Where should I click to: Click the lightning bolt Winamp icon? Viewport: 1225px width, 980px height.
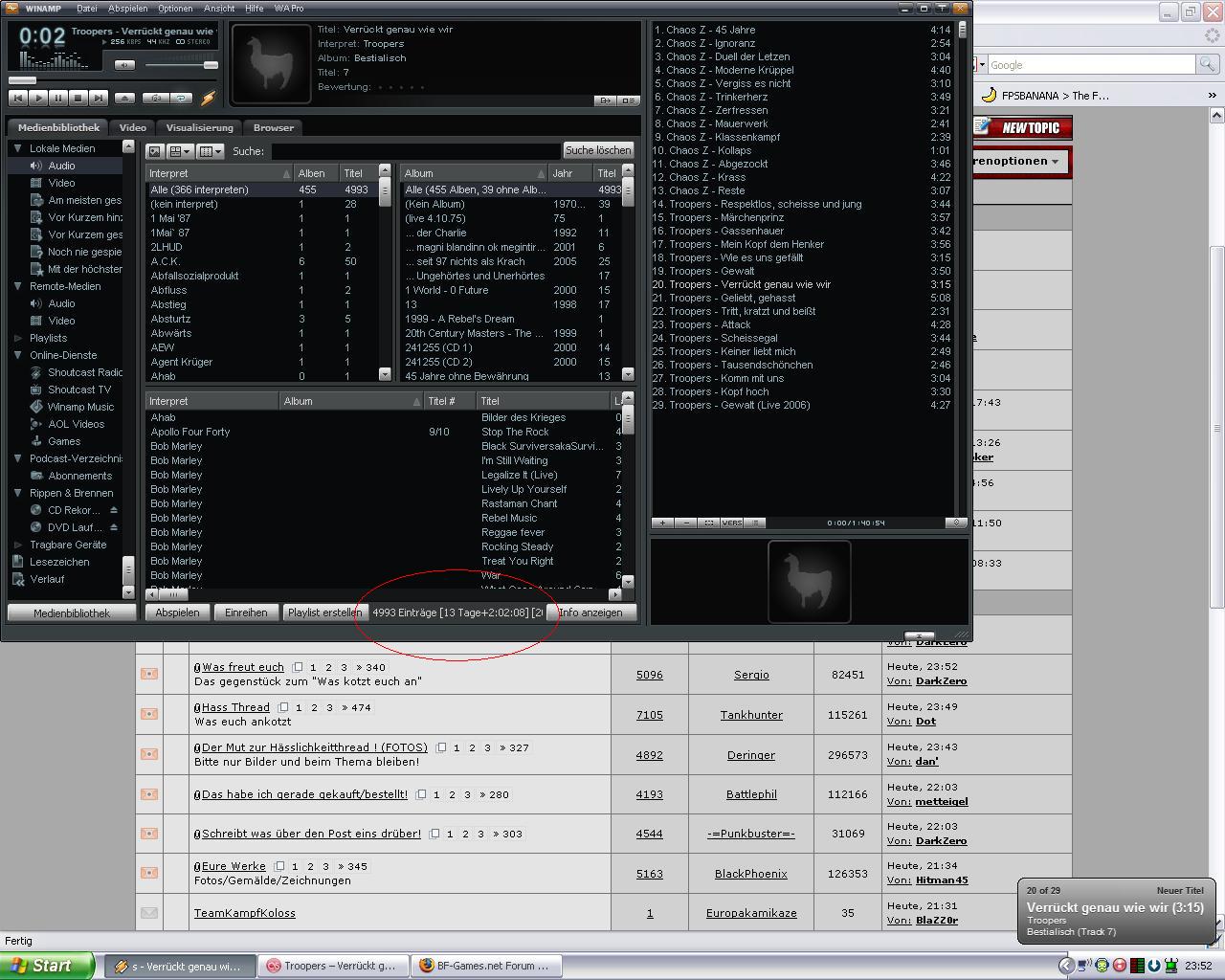[x=208, y=98]
